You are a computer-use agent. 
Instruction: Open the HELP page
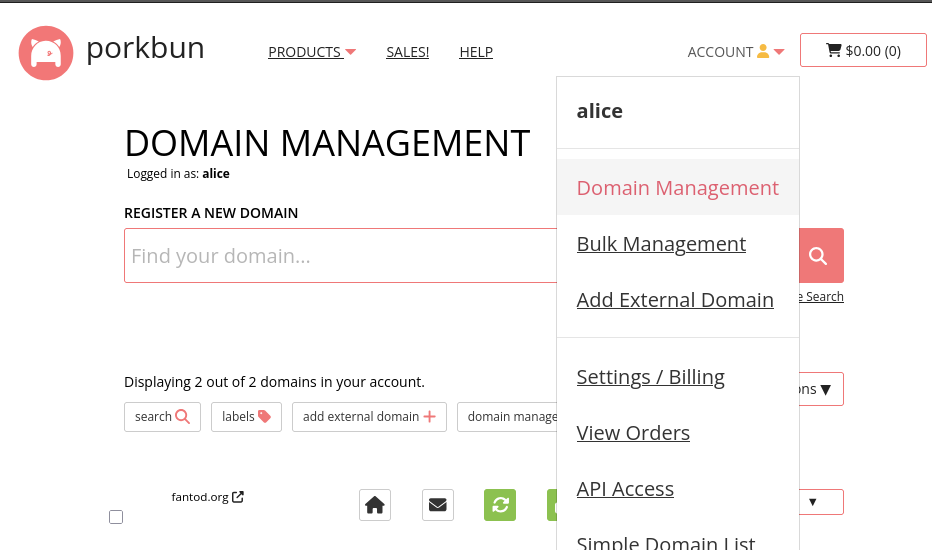click(x=476, y=52)
